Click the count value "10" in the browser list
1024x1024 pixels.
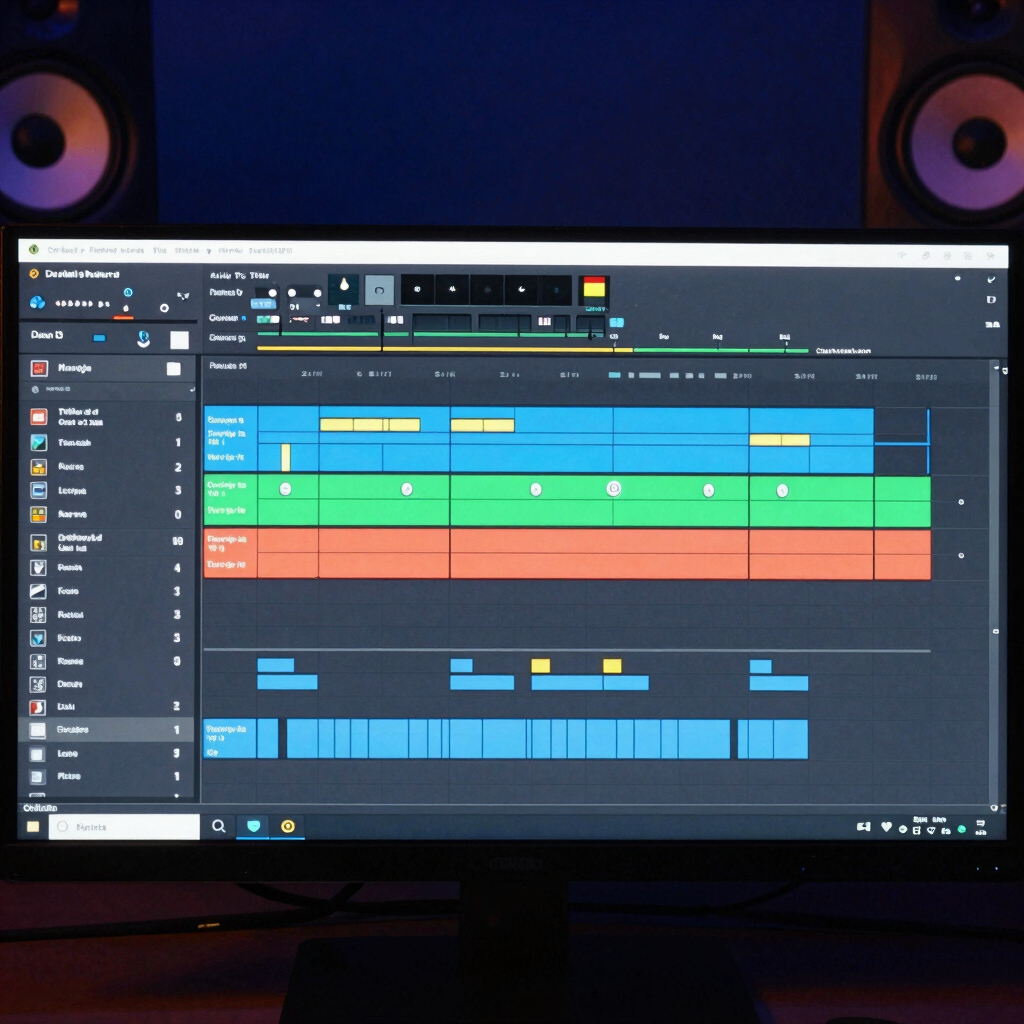[177, 541]
